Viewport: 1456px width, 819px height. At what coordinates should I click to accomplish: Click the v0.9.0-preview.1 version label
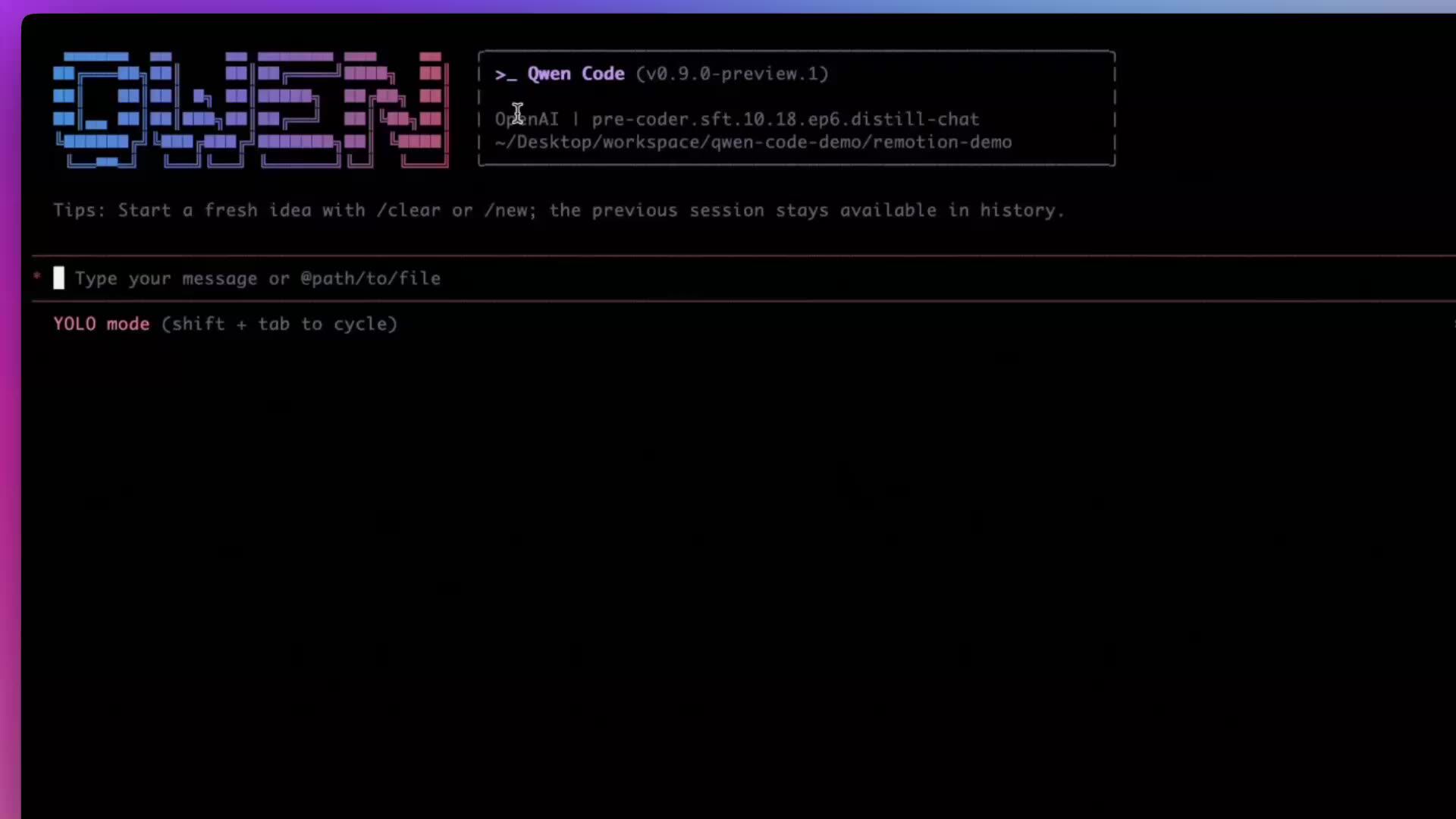[732, 74]
